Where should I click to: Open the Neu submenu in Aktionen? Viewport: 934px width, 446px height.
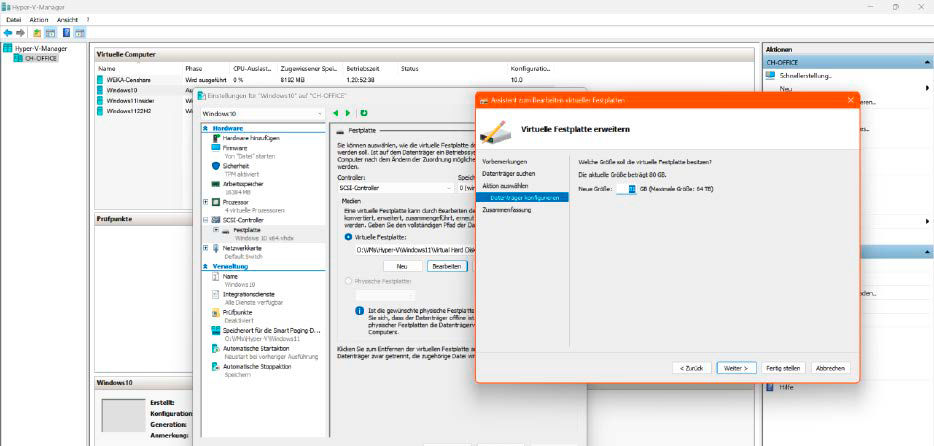click(x=786, y=88)
